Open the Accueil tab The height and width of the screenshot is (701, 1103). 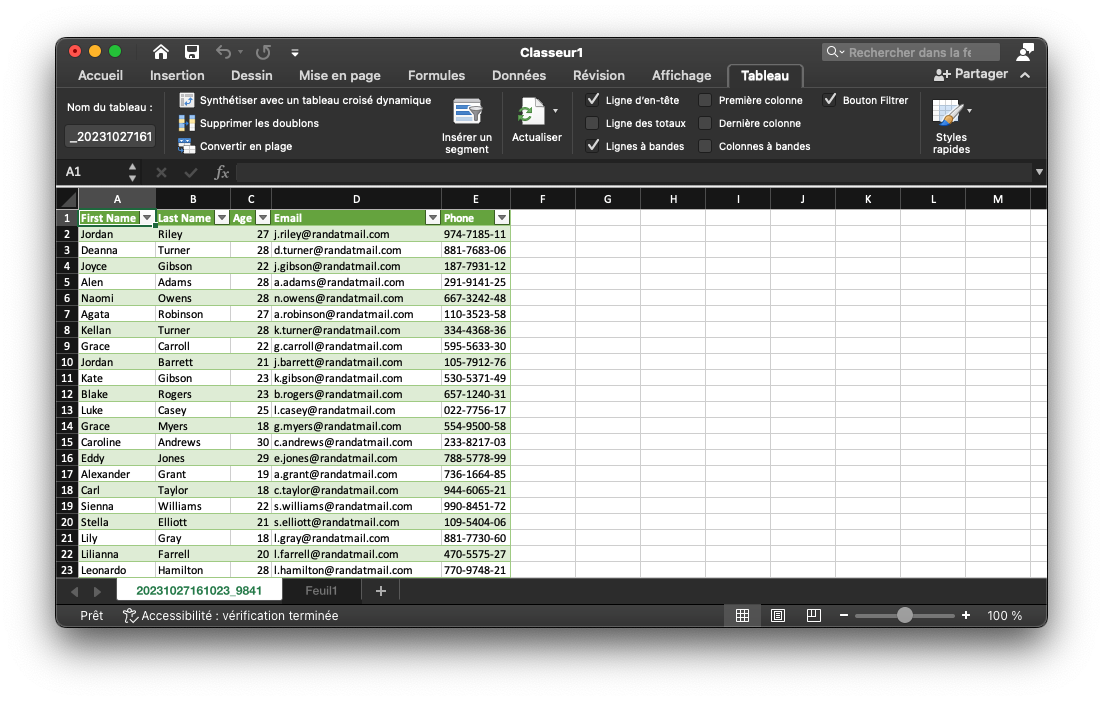coord(101,75)
